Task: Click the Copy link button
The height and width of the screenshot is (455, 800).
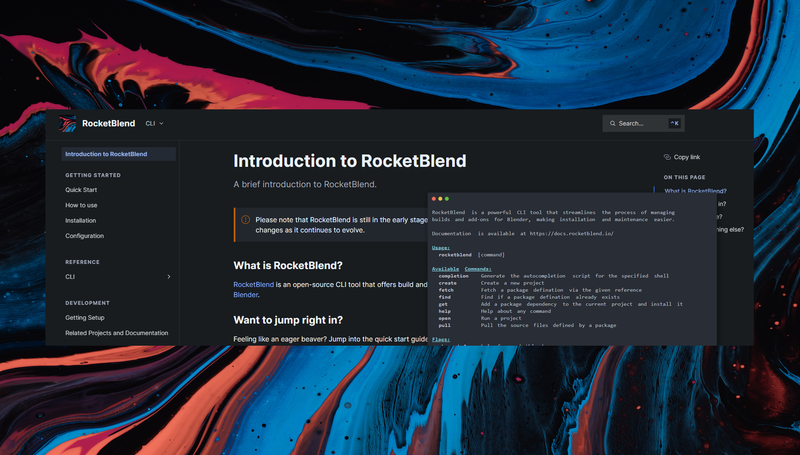Action: [682, 157]
